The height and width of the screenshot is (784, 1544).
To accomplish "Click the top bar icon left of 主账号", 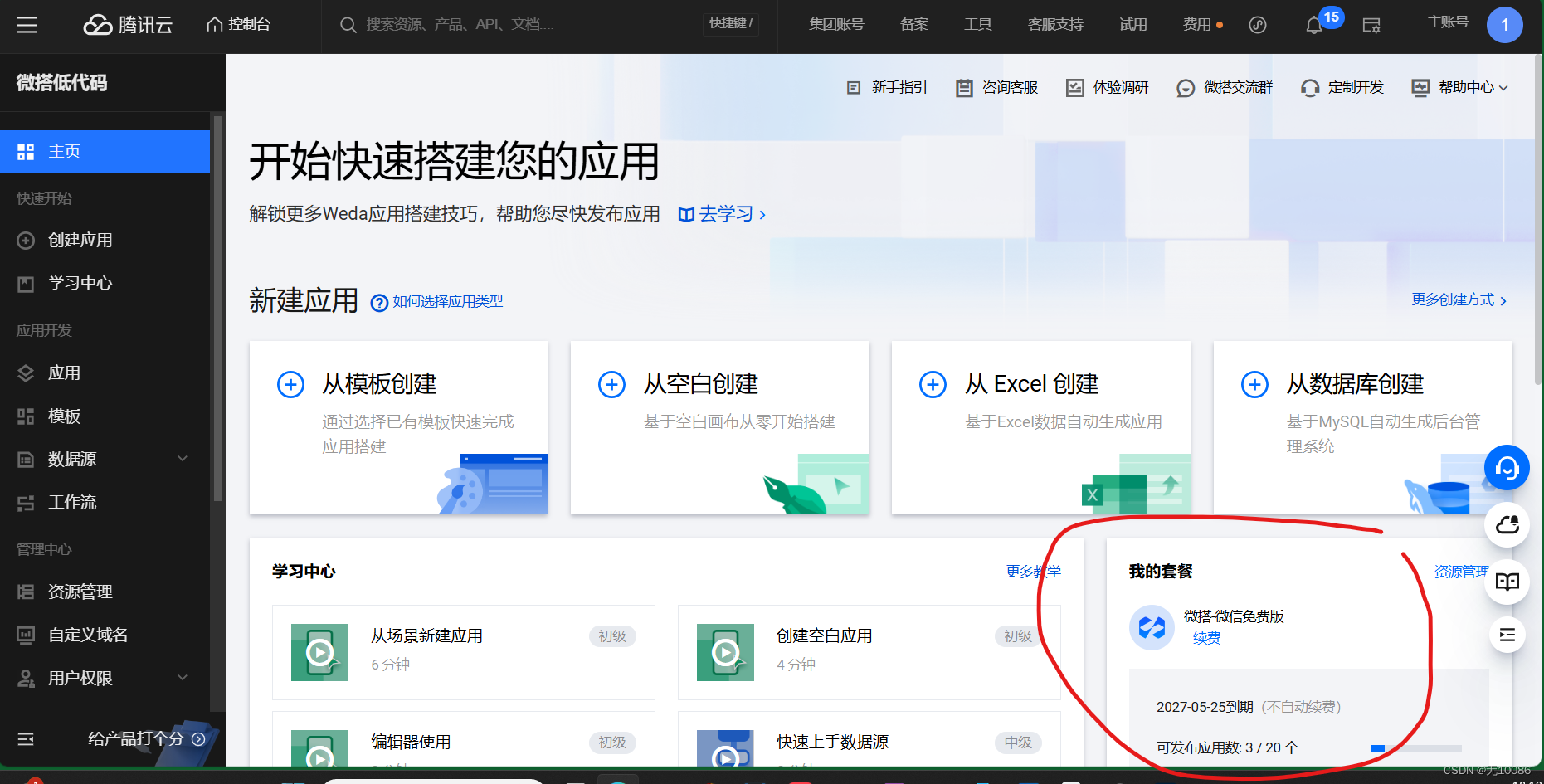I will pos(1371,26).
